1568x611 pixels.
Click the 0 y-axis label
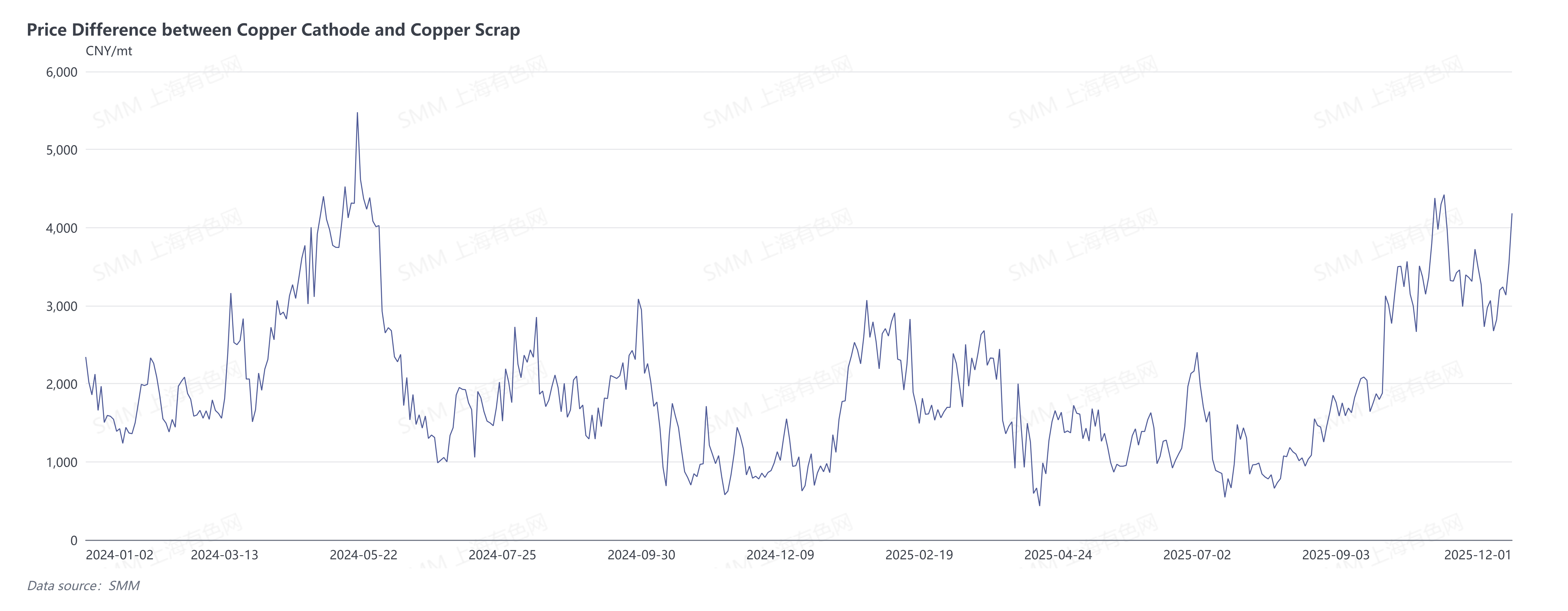(74, 540)
